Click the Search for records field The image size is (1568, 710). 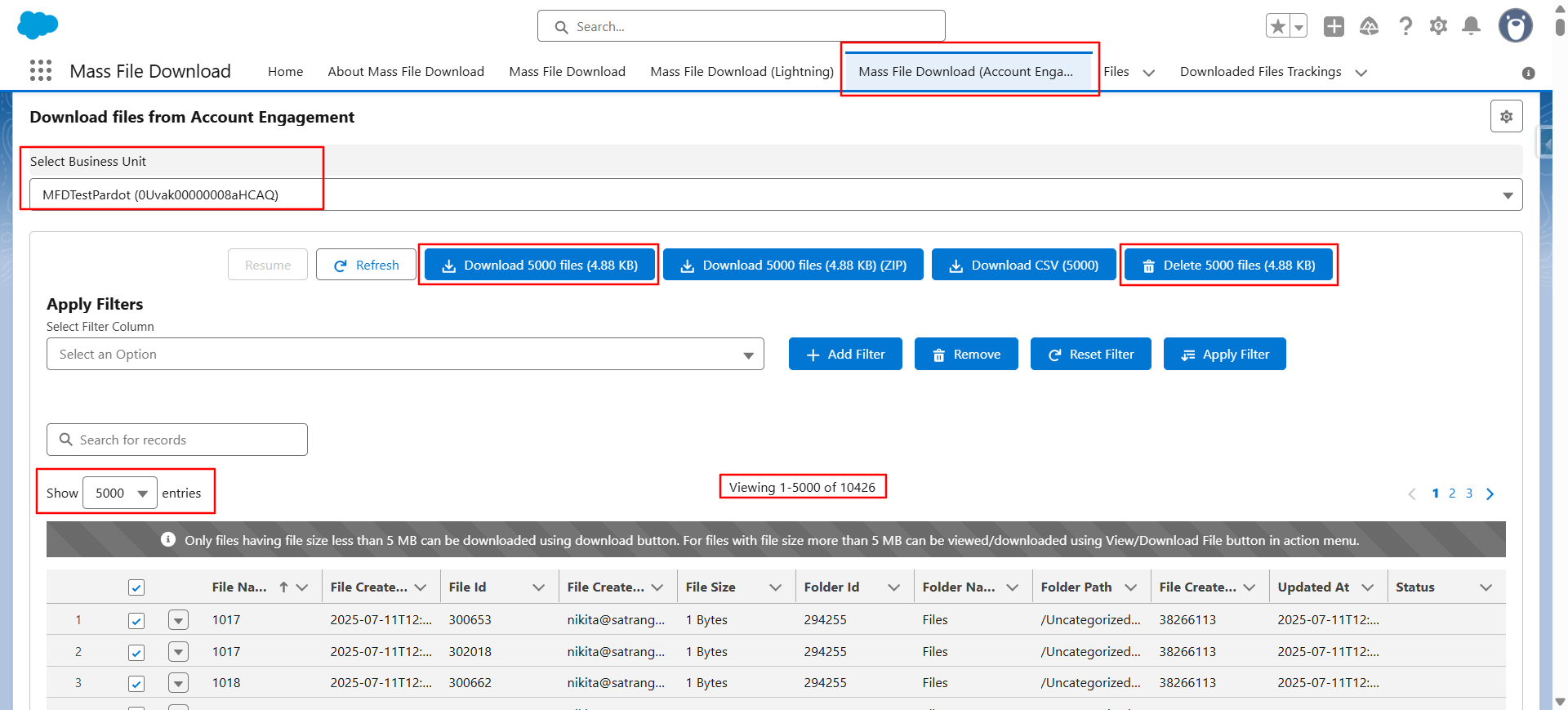pyautogui.click(x=177, y=440)
